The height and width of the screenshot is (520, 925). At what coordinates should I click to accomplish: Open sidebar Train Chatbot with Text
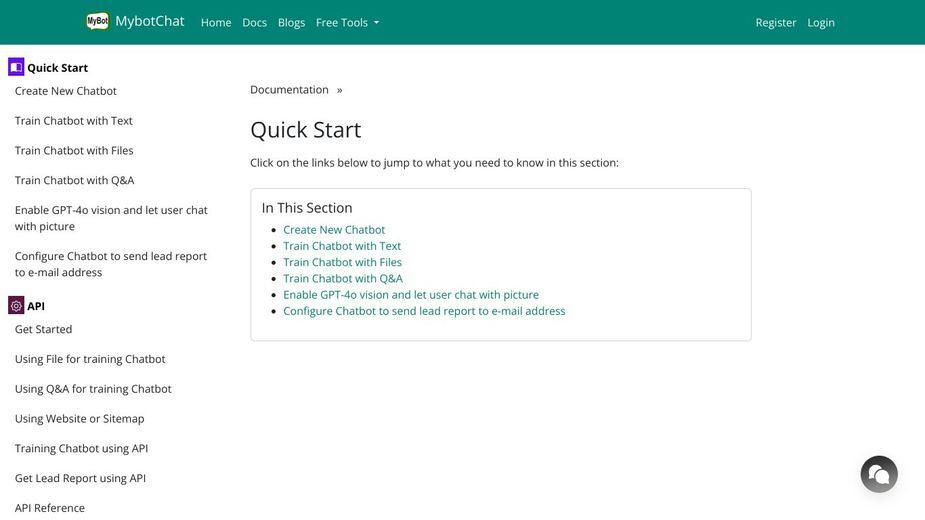pyautogui.click(x=74, y=120)
